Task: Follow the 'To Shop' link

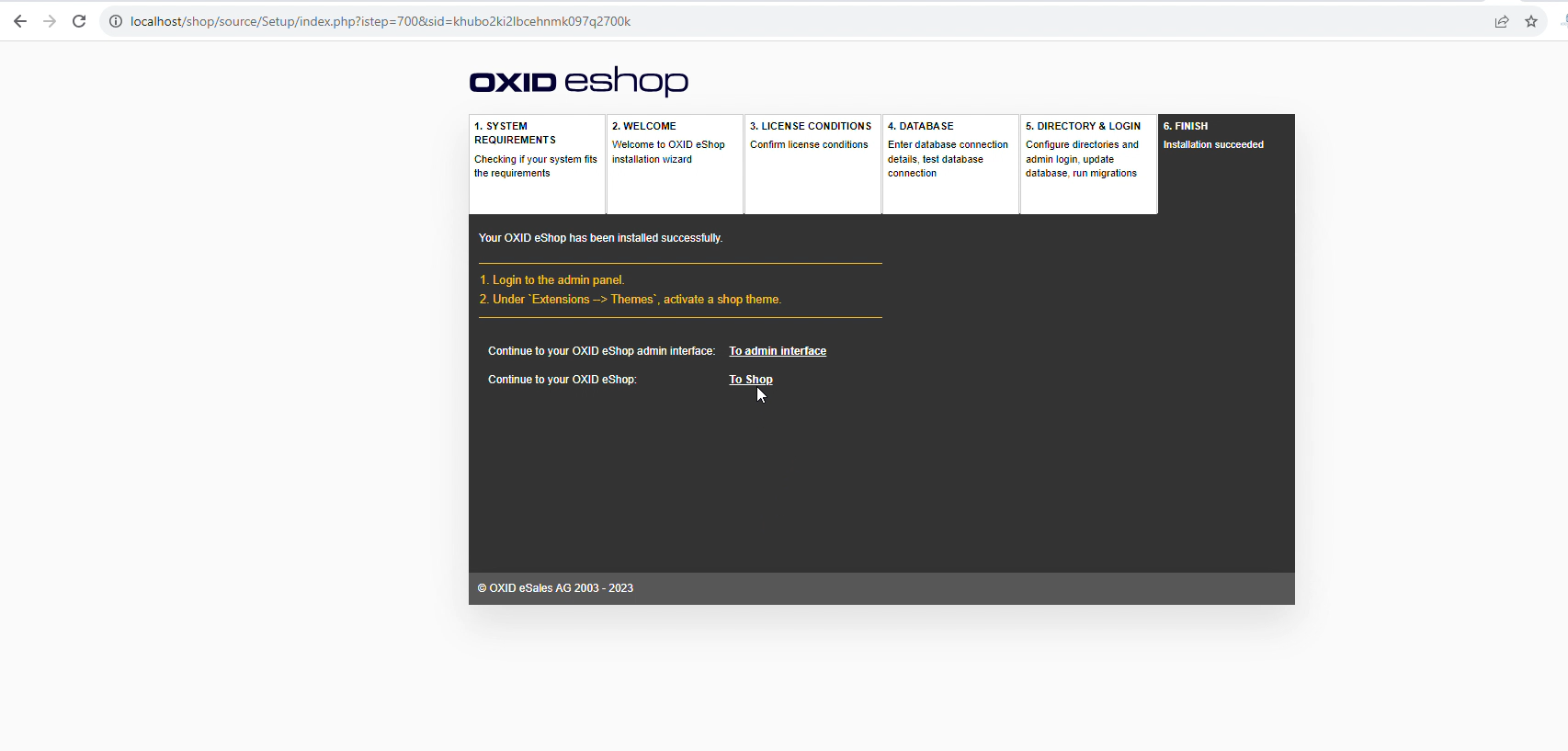Action: (x=750, y=380)
